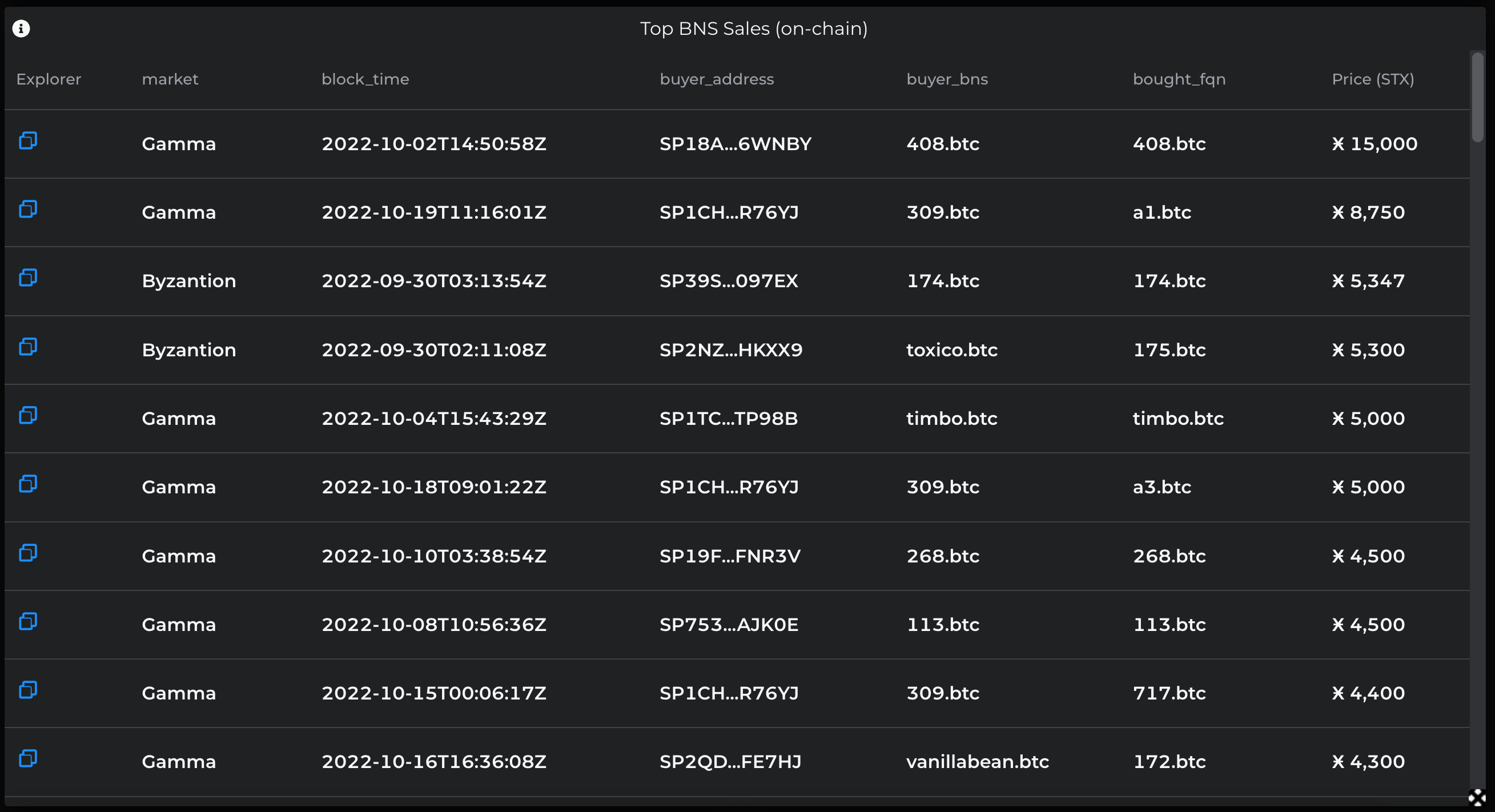
Task: Select the vanillabean.btc buyer cell
Action: tap(977, 762)
